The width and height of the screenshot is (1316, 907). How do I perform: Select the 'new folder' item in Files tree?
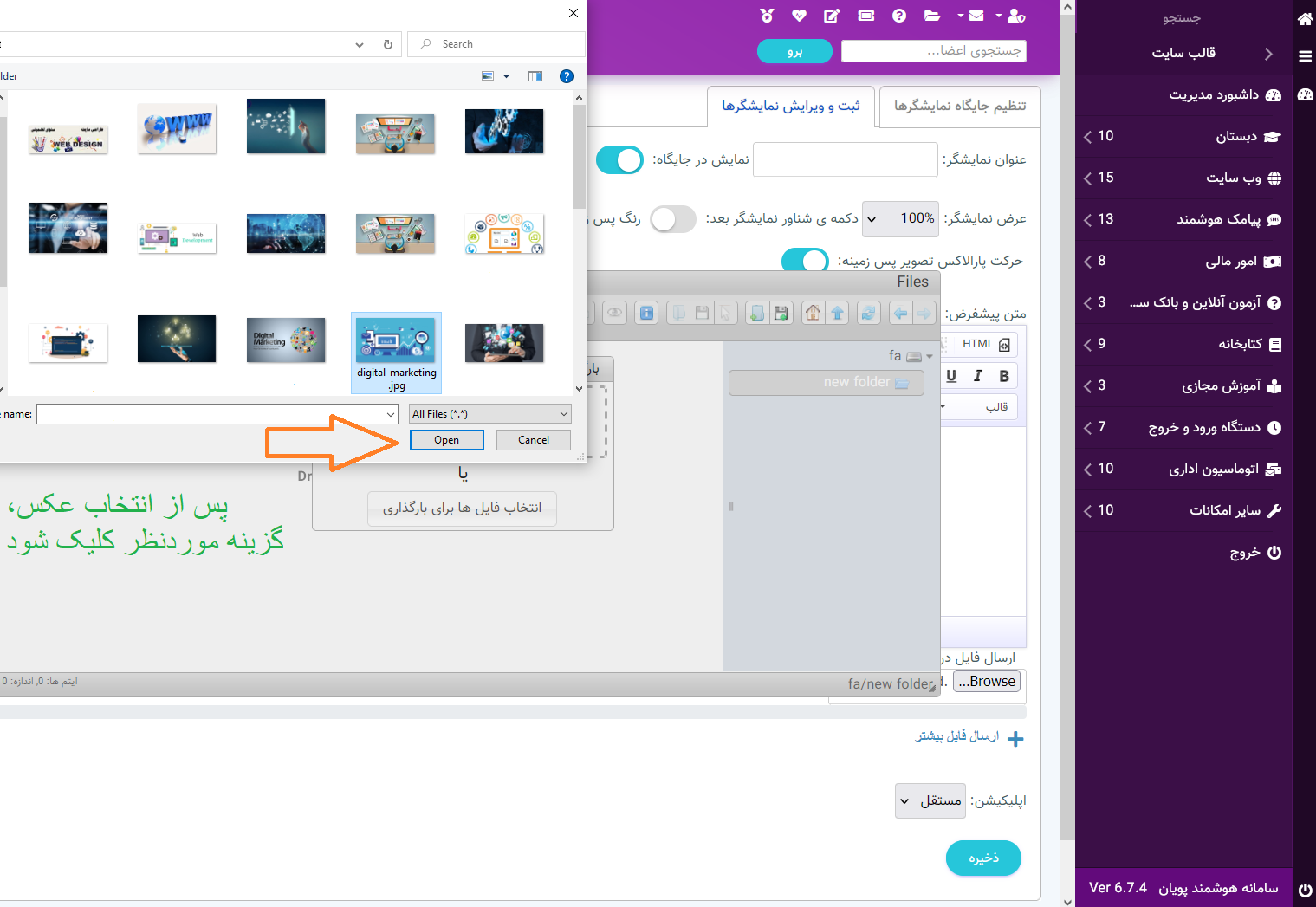827,383
